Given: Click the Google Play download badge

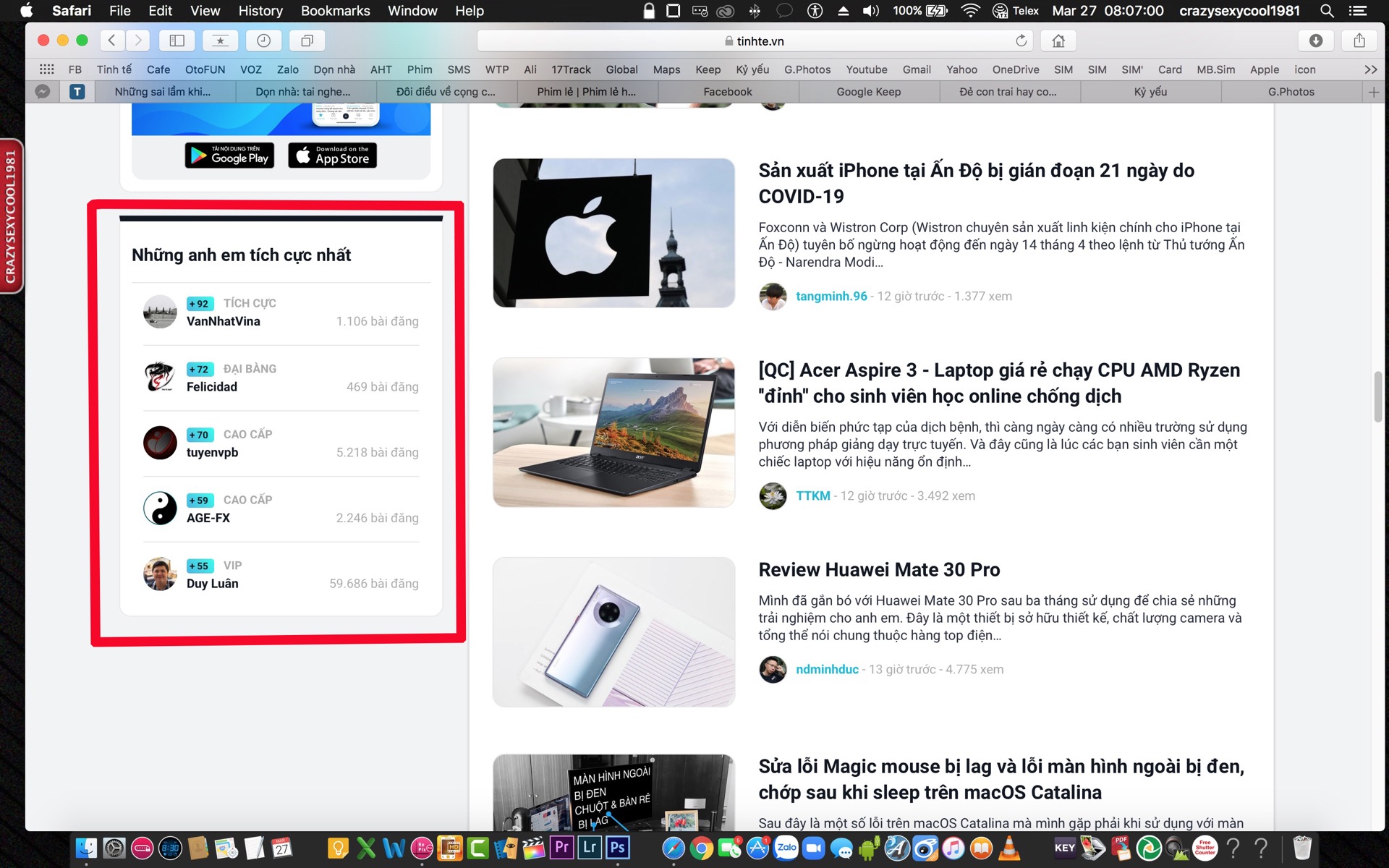Looking at the screenshot, I should (x=229, y=156).
